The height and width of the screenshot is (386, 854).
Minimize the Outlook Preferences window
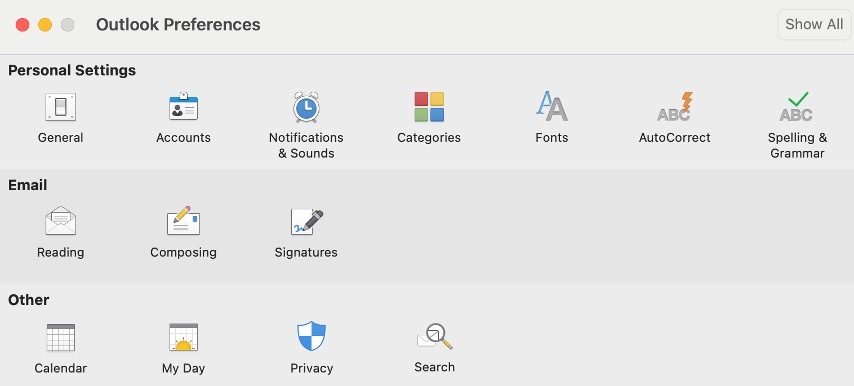pos(45,24)
